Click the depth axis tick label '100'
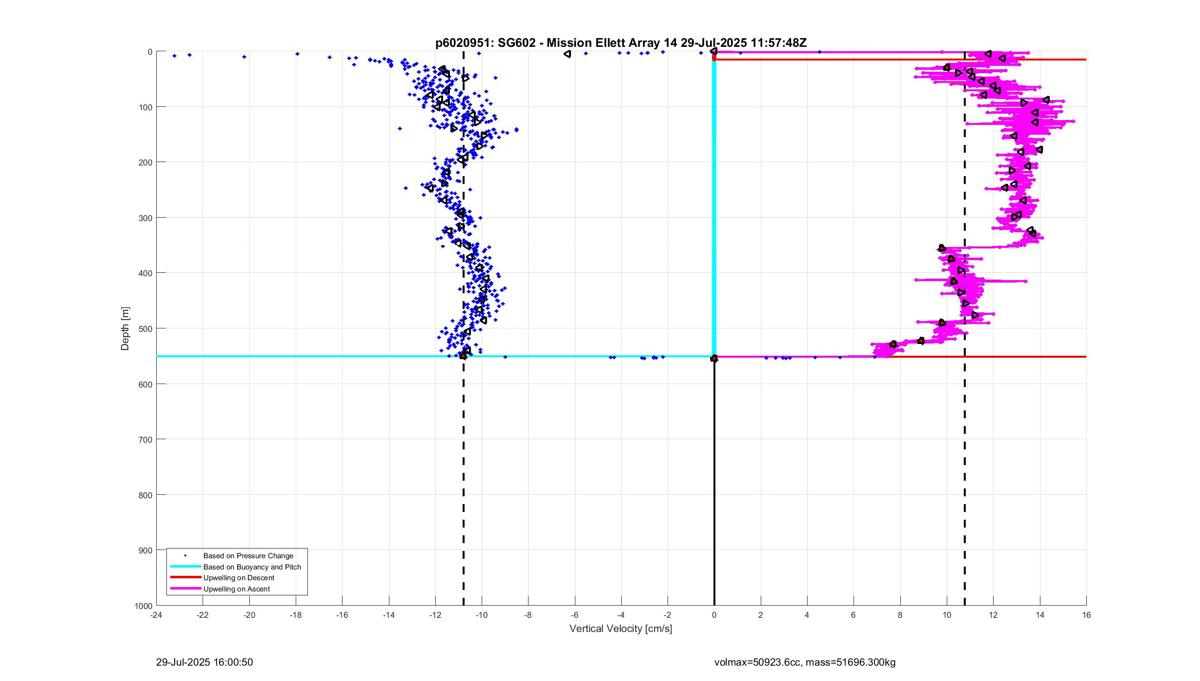The width and height of the screenshot is (1200, 681). [x=144, y=107]
